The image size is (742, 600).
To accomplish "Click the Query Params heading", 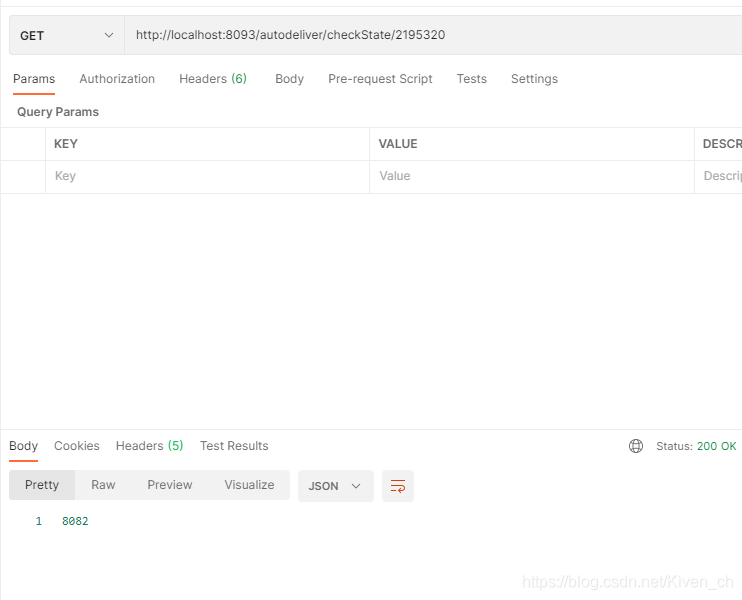I will click(58, 112).
